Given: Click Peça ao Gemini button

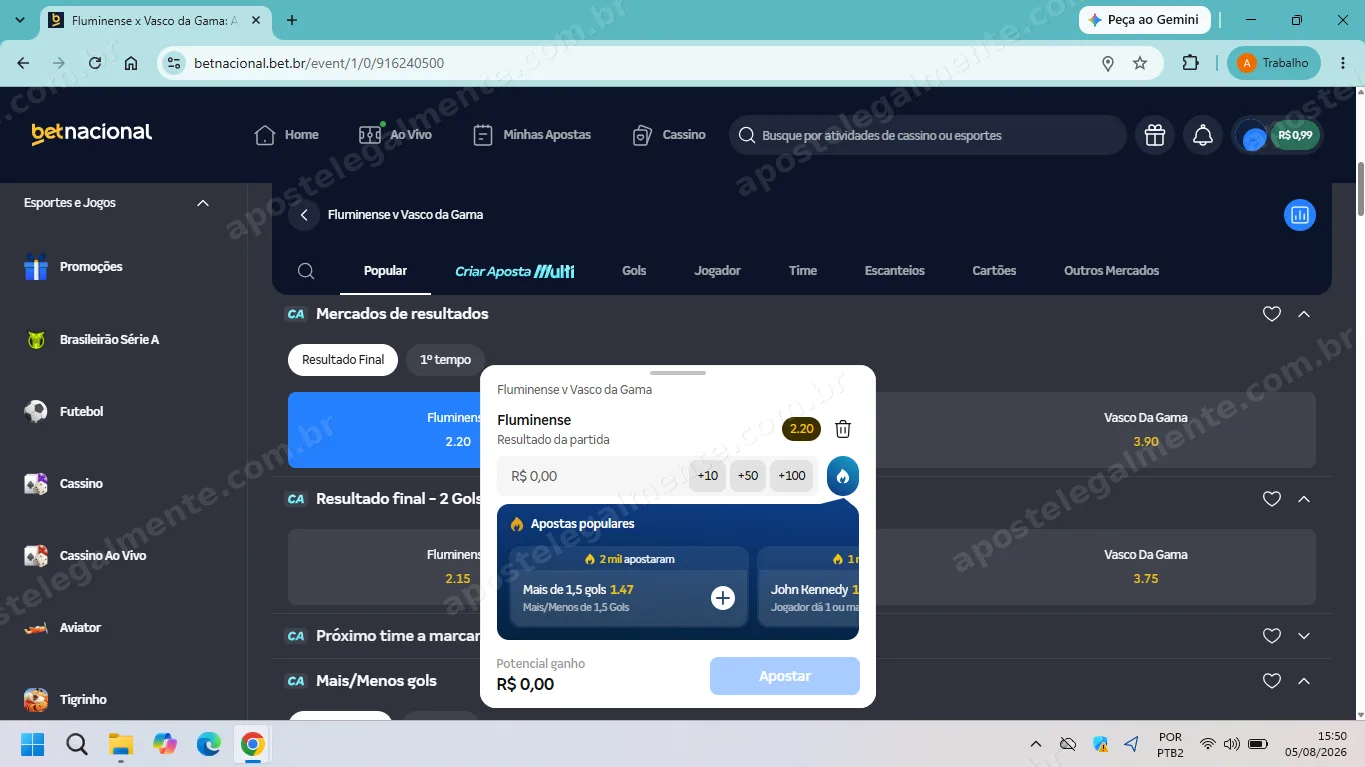Looking at the screenshot, I should [x=1145, y=20].
